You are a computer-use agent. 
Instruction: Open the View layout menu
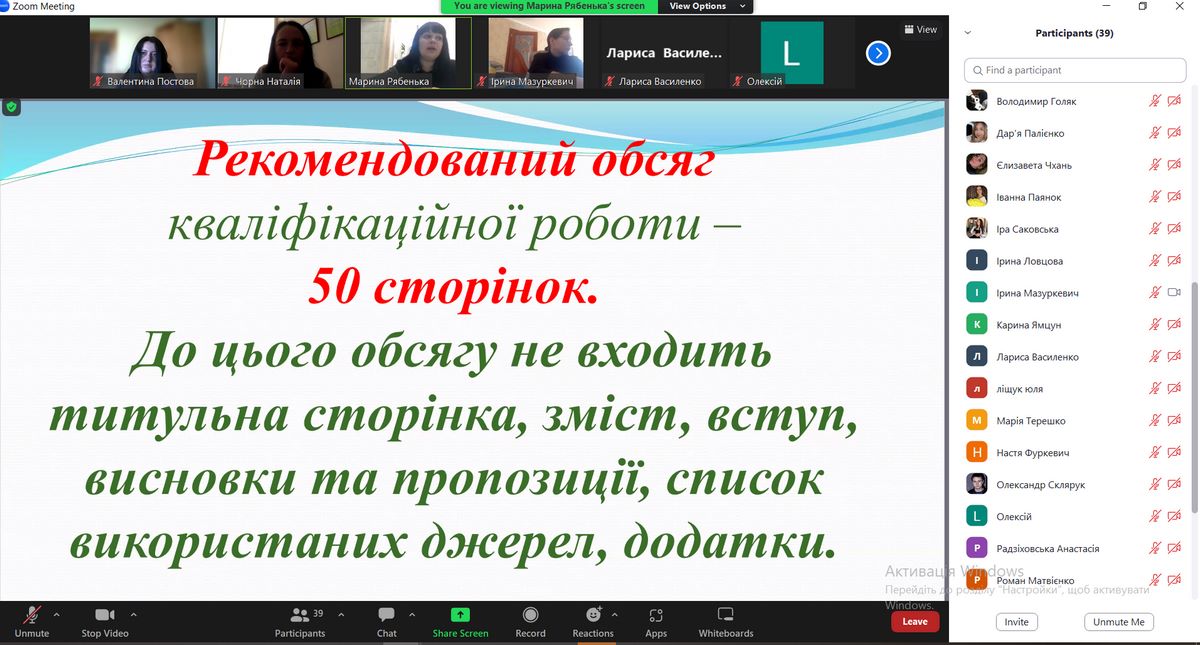click(921, 29)
